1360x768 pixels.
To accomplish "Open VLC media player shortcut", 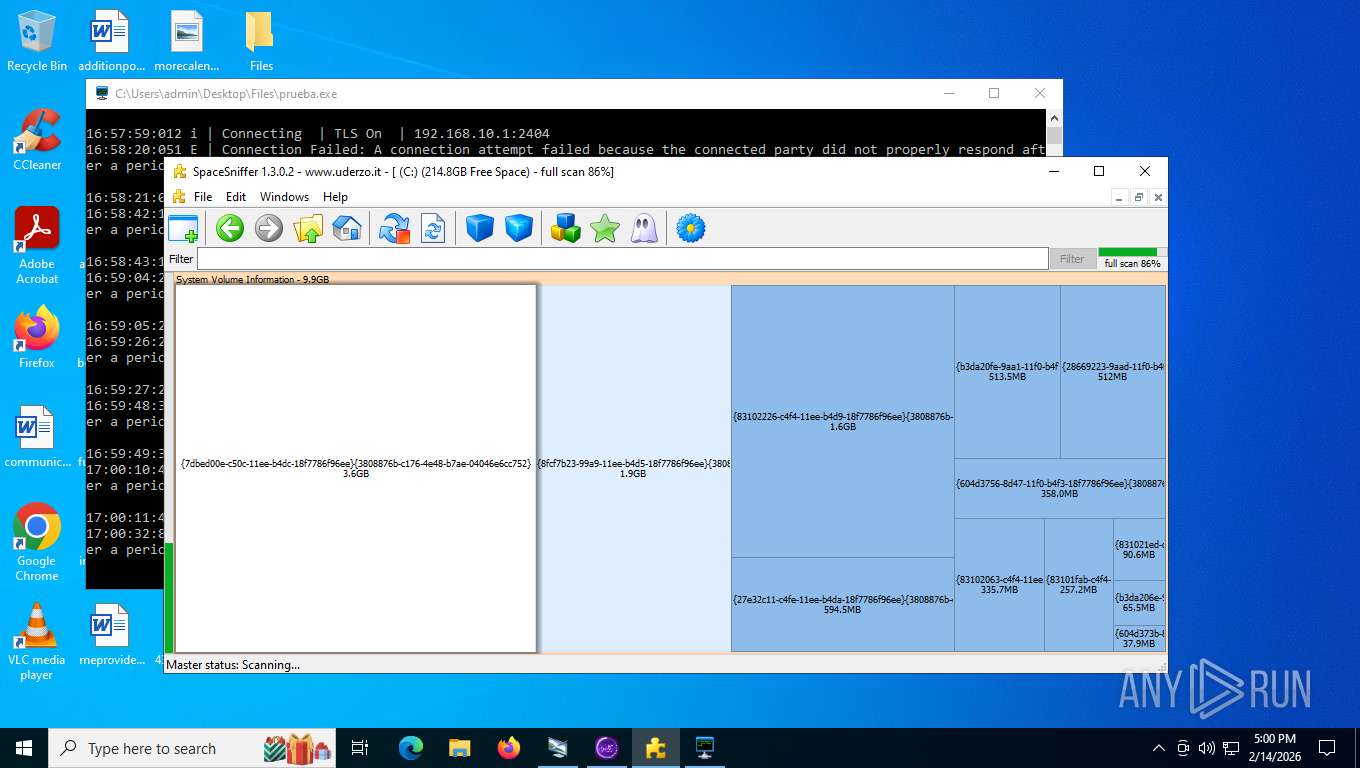I will coord(37,641).
